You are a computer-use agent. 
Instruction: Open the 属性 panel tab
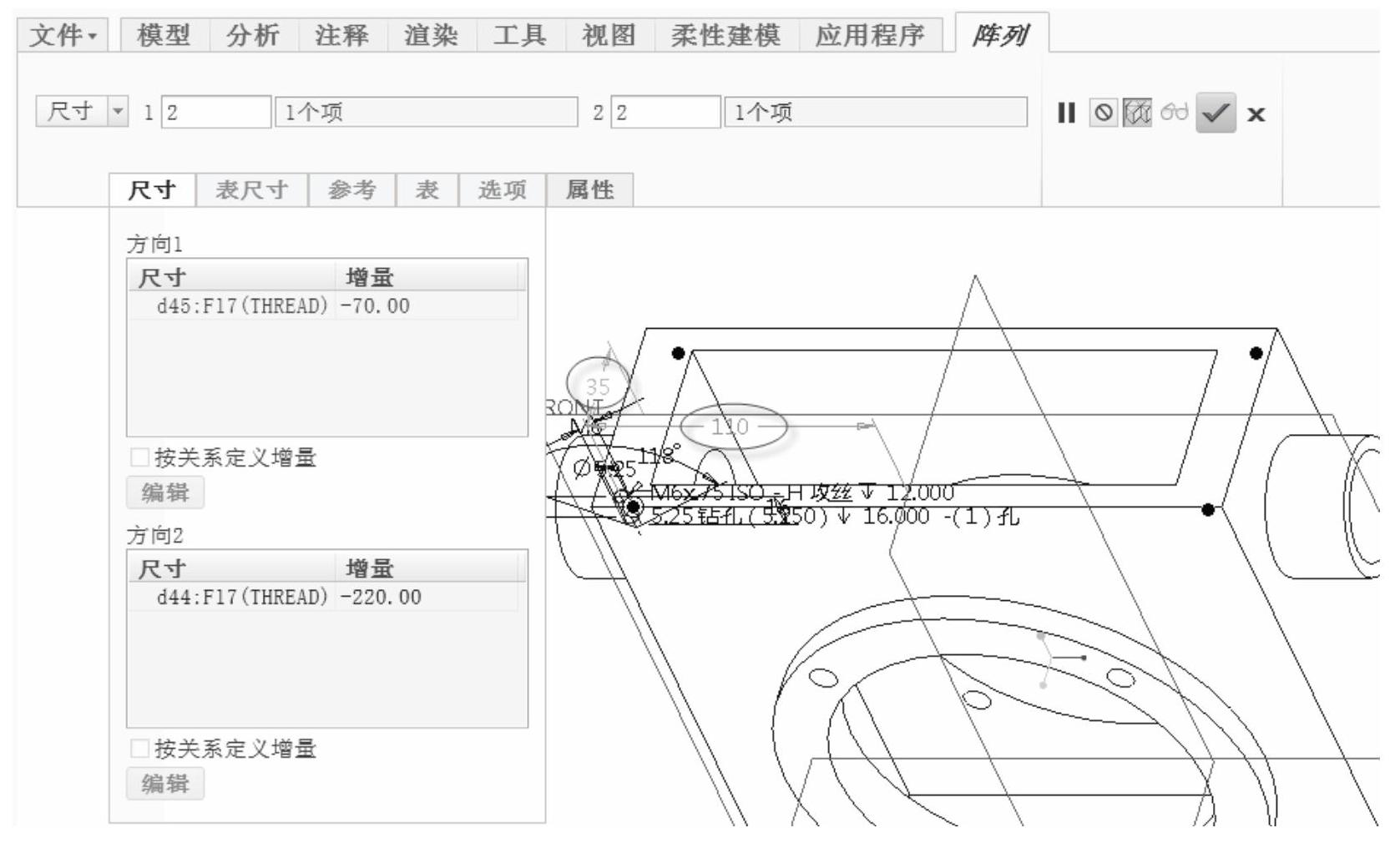coord(589,190)
